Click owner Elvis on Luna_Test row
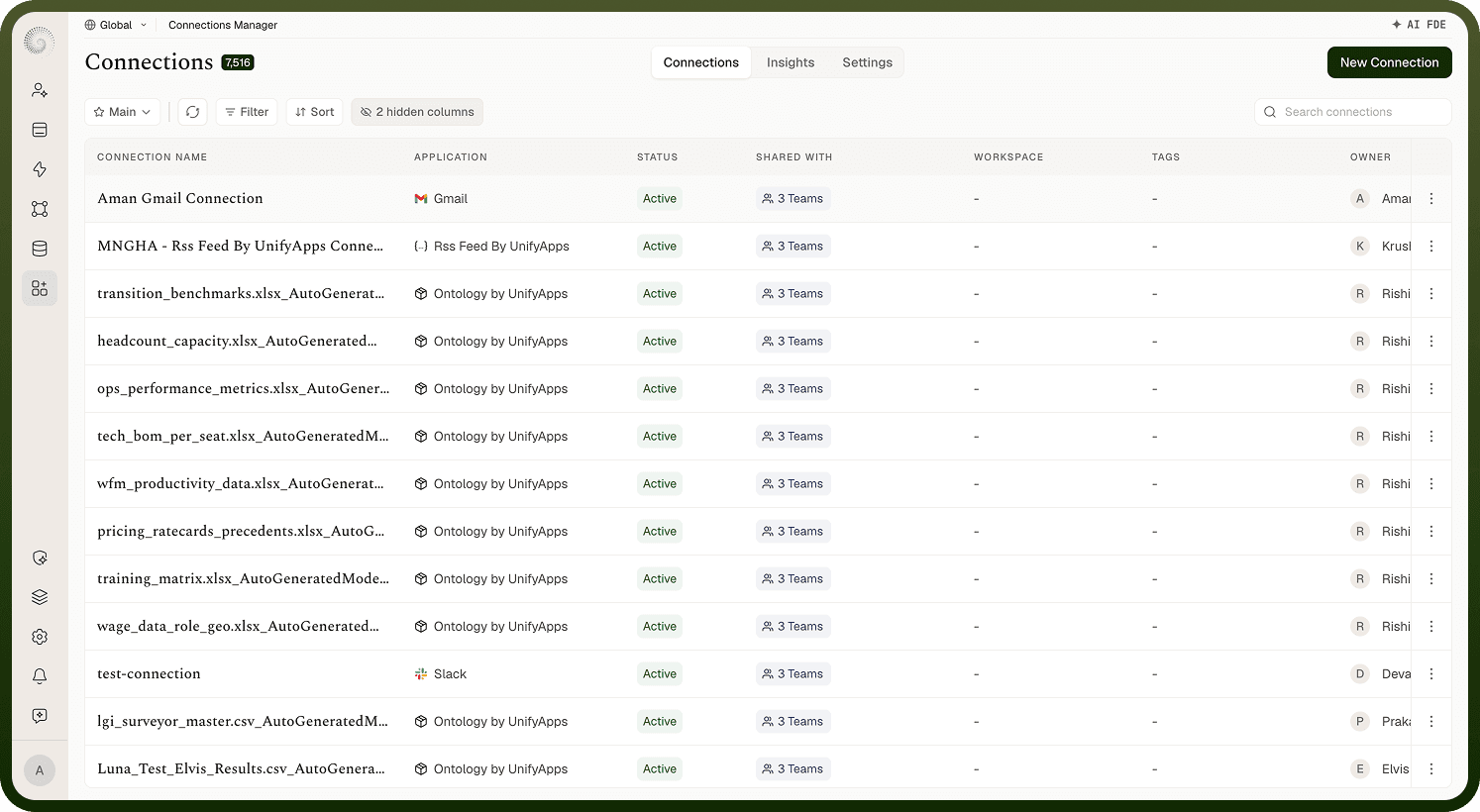 click(x=1382, y=769)
